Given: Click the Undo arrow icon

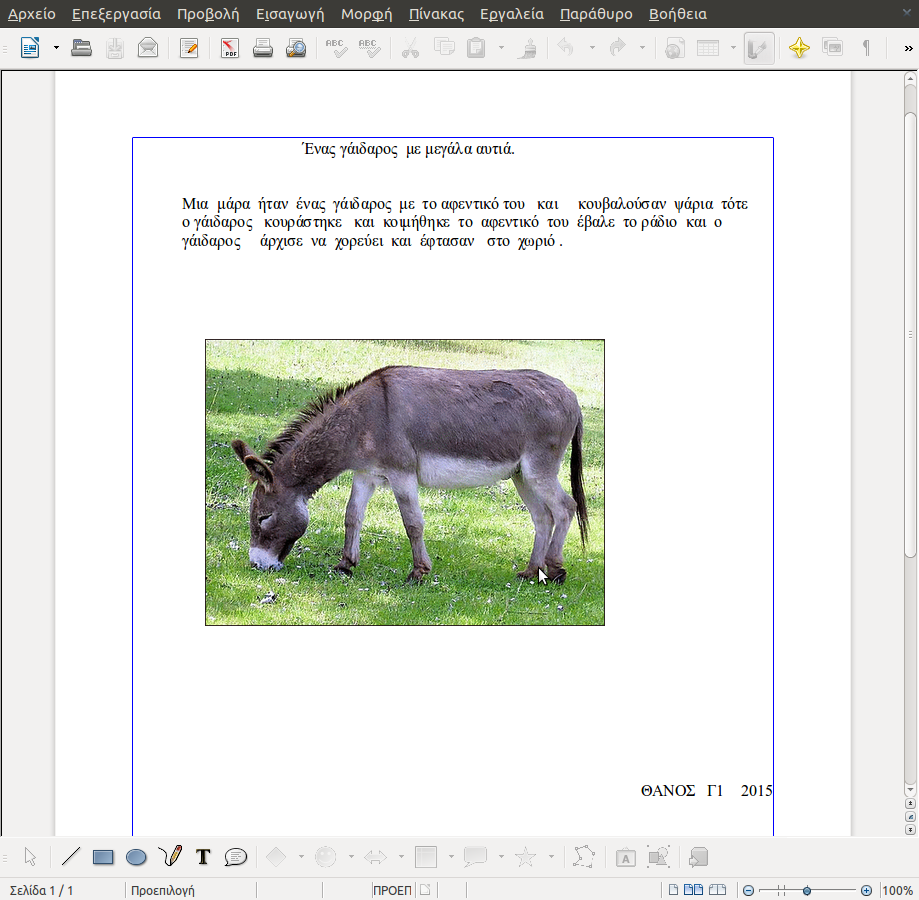Looking at the screenshot, I should (x=566, y=47).
